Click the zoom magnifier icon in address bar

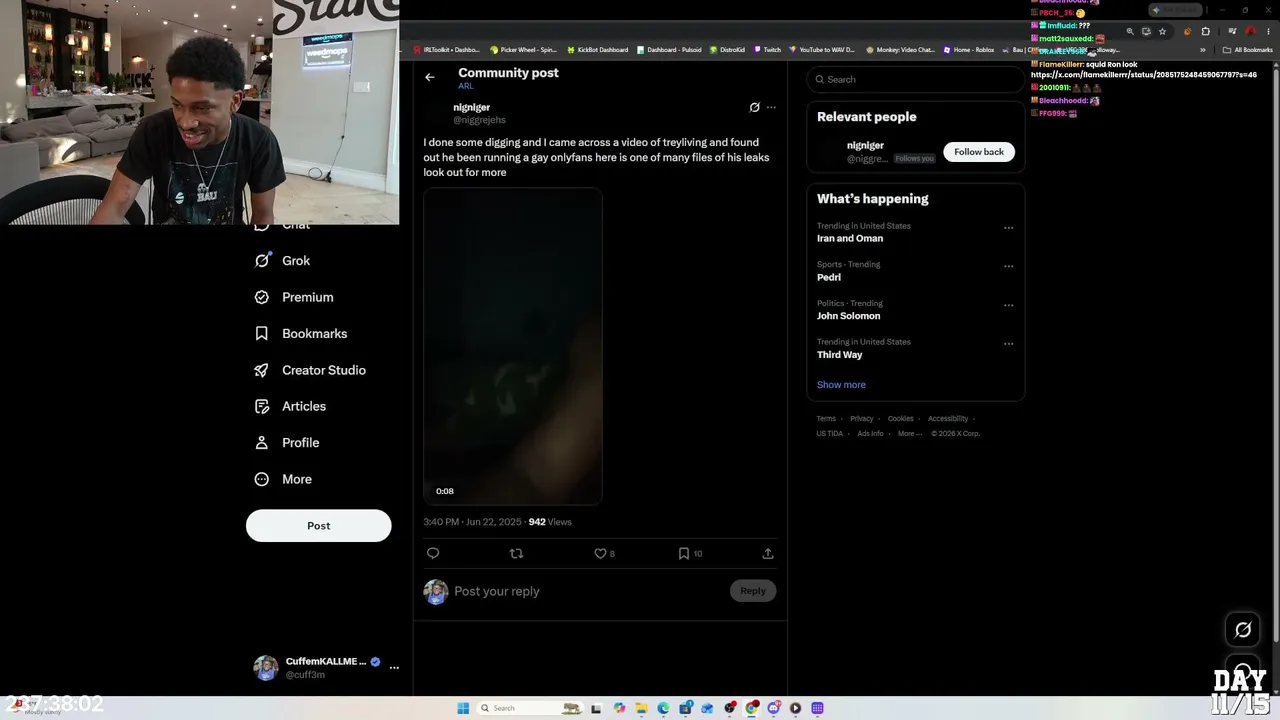coord(1130,32)
